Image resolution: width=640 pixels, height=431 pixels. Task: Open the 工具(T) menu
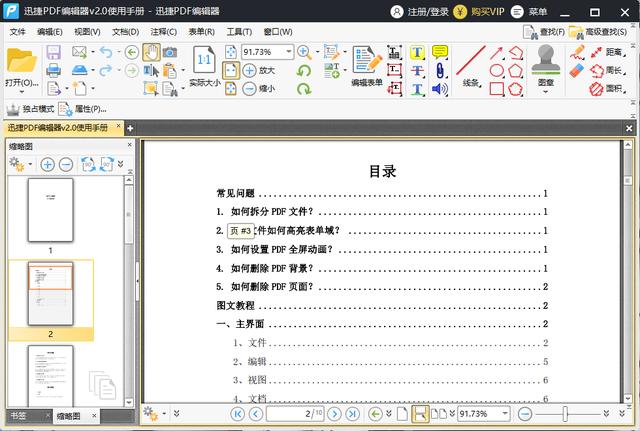pos(239,32)
